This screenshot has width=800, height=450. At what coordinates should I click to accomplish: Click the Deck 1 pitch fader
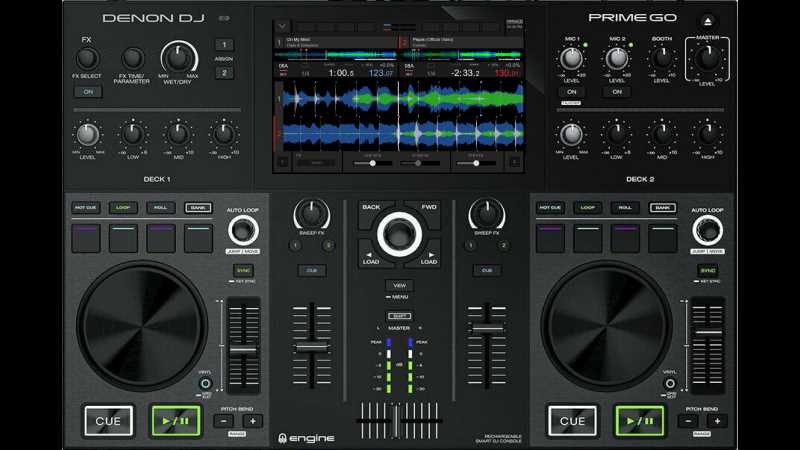[x=243, y=350]
